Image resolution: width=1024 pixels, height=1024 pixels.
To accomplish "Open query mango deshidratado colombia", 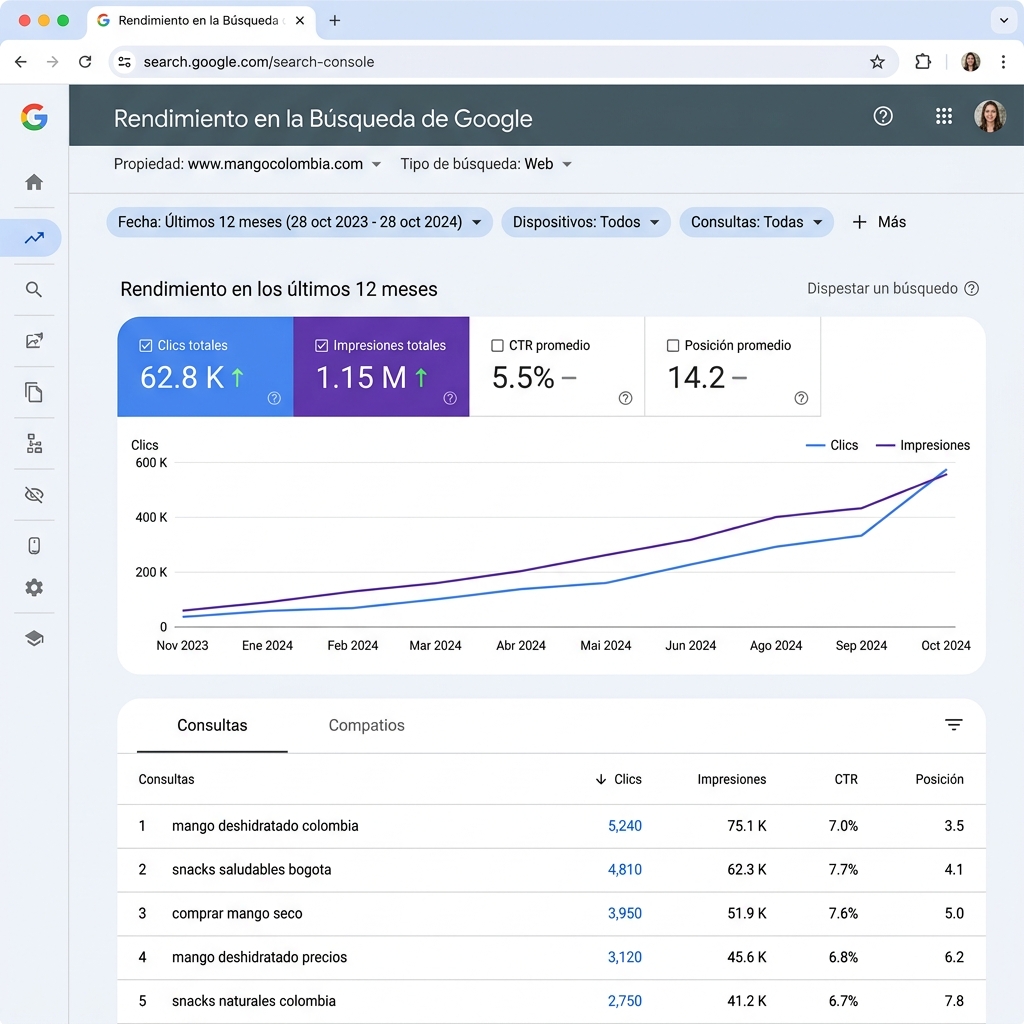I will click(x=265, y=825).
